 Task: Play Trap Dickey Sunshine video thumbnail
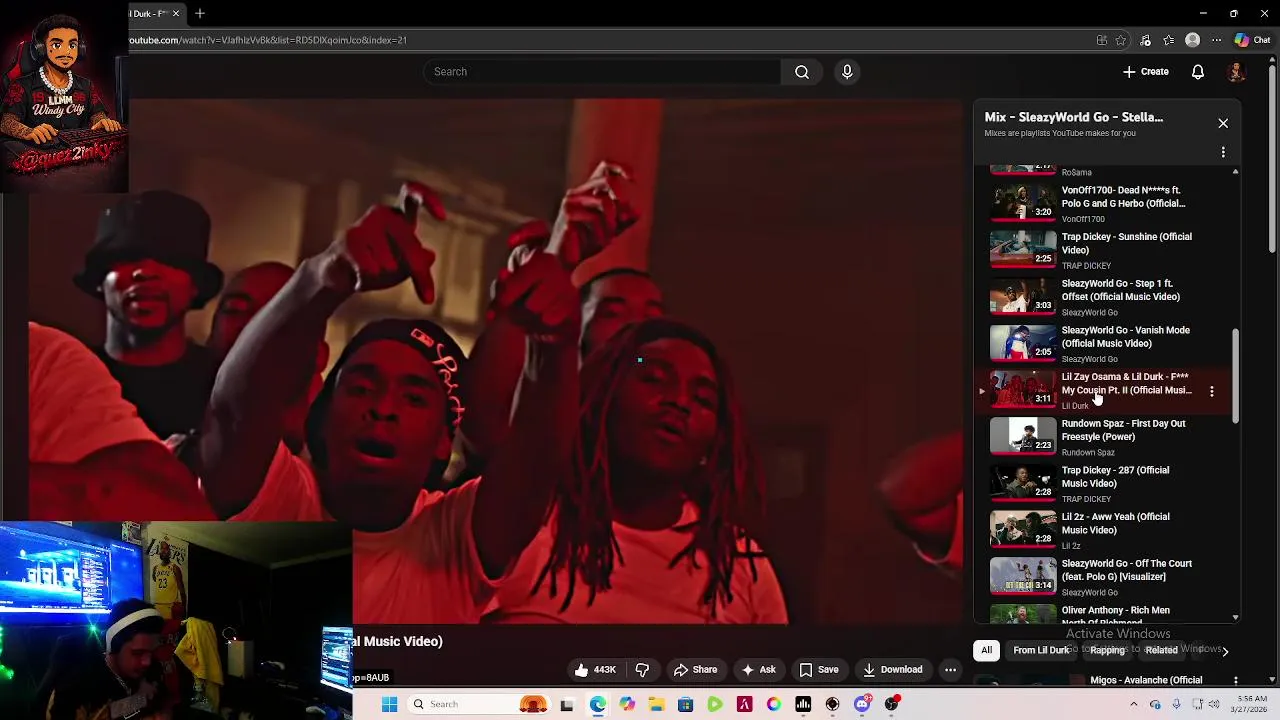point(1023,249)
